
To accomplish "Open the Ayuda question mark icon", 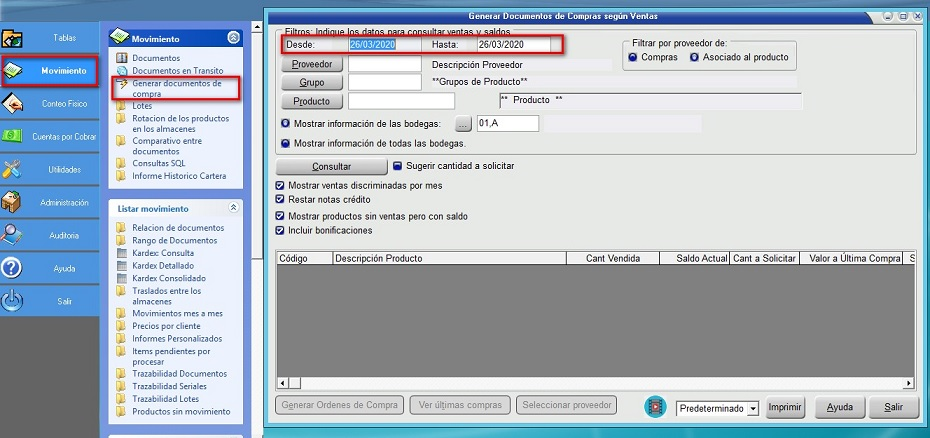I will (x=13, y=268).
